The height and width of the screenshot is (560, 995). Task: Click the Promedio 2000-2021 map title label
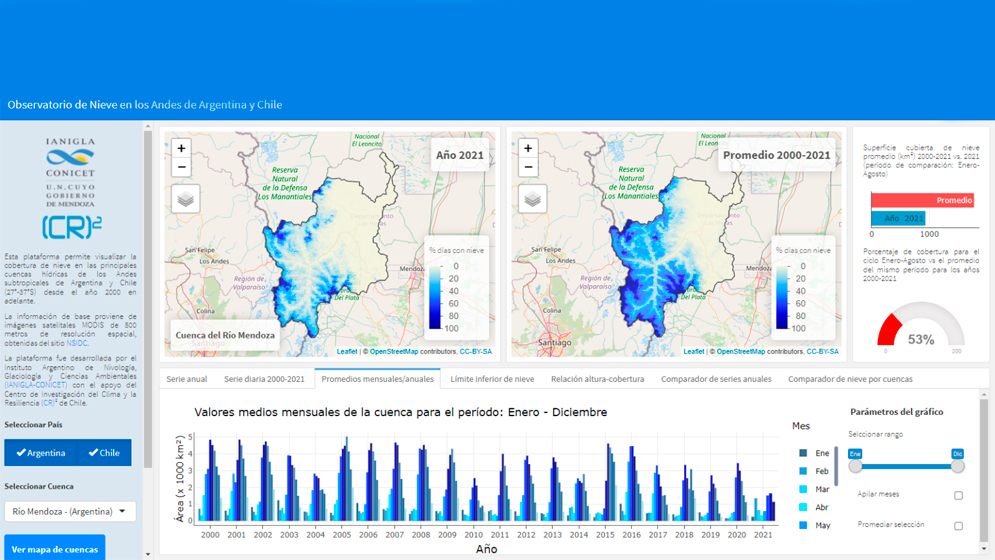(x=777, y=155)
